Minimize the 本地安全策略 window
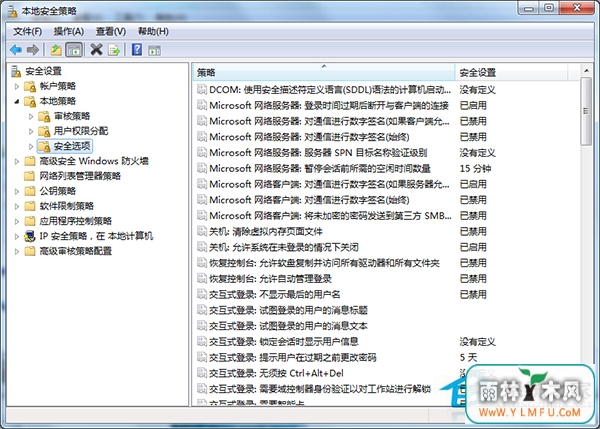Viewport: 600px width, 429px height. [x=529, y=8]
